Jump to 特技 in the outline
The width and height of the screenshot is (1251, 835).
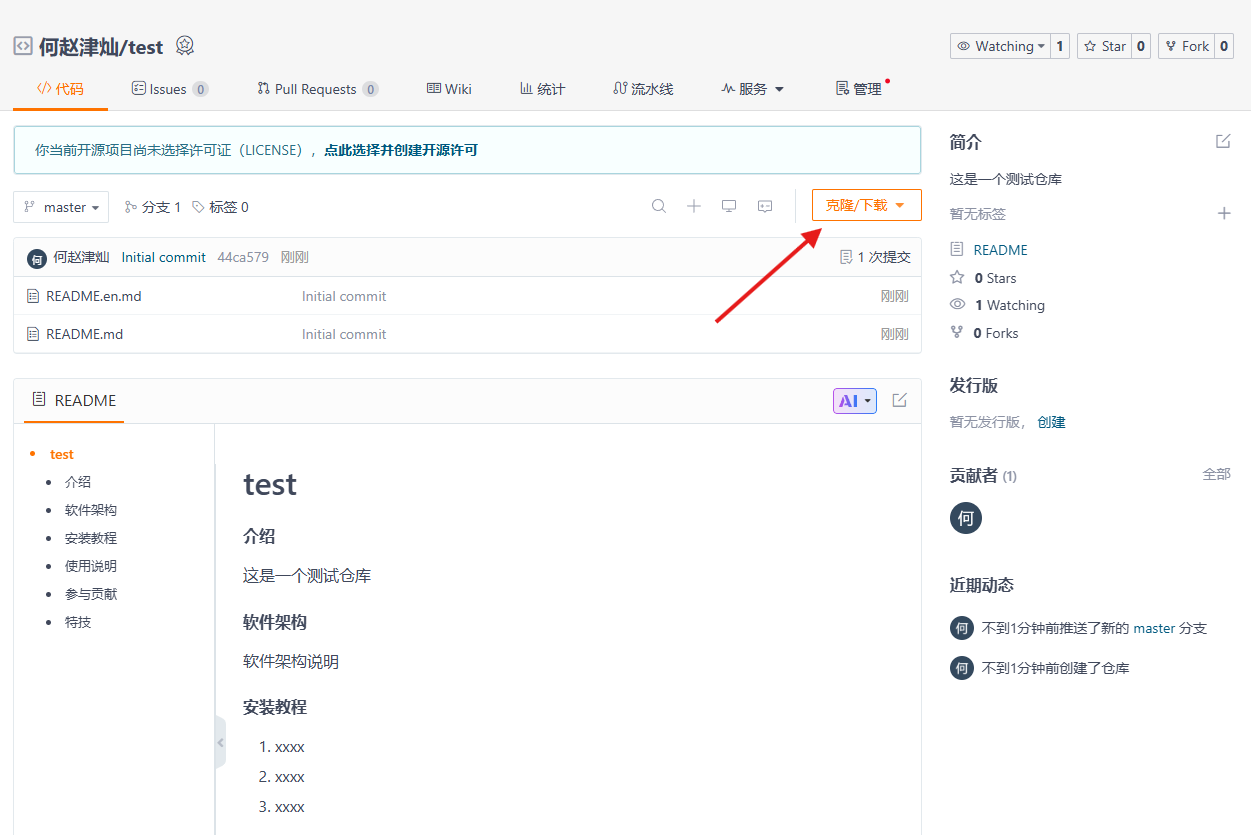click(x=78, y=622)
